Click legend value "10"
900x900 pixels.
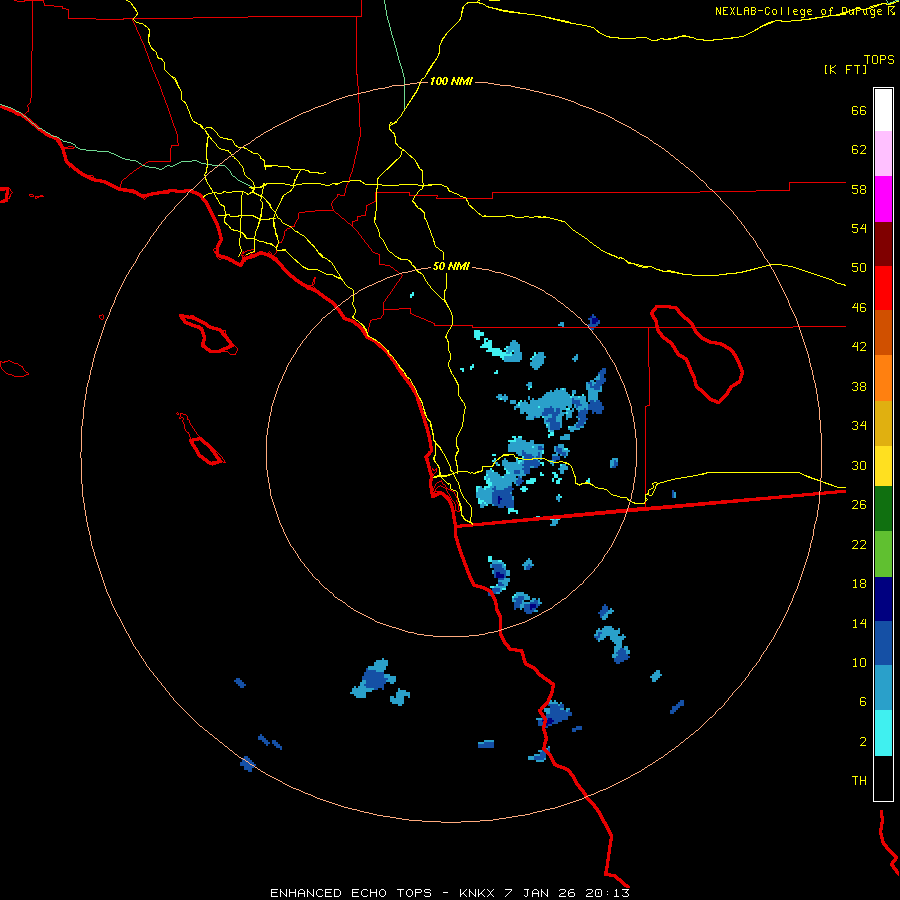[859, 662]
